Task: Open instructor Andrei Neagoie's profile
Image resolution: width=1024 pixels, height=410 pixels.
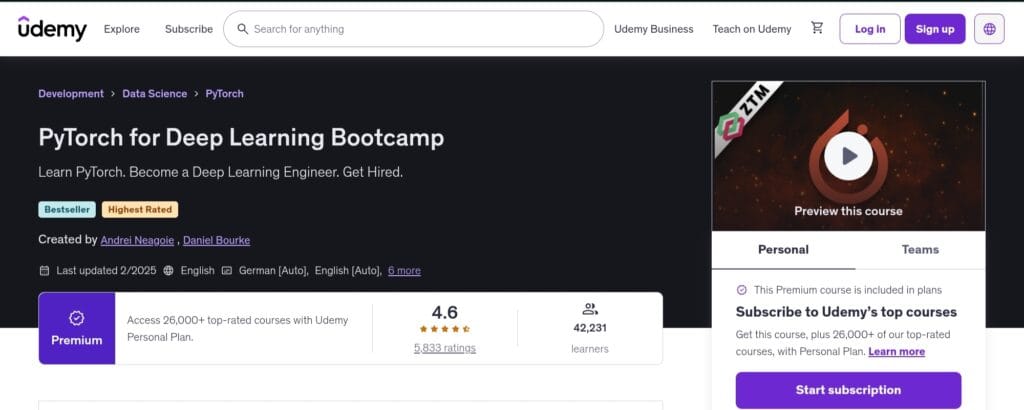Action: tap(137, 240)
